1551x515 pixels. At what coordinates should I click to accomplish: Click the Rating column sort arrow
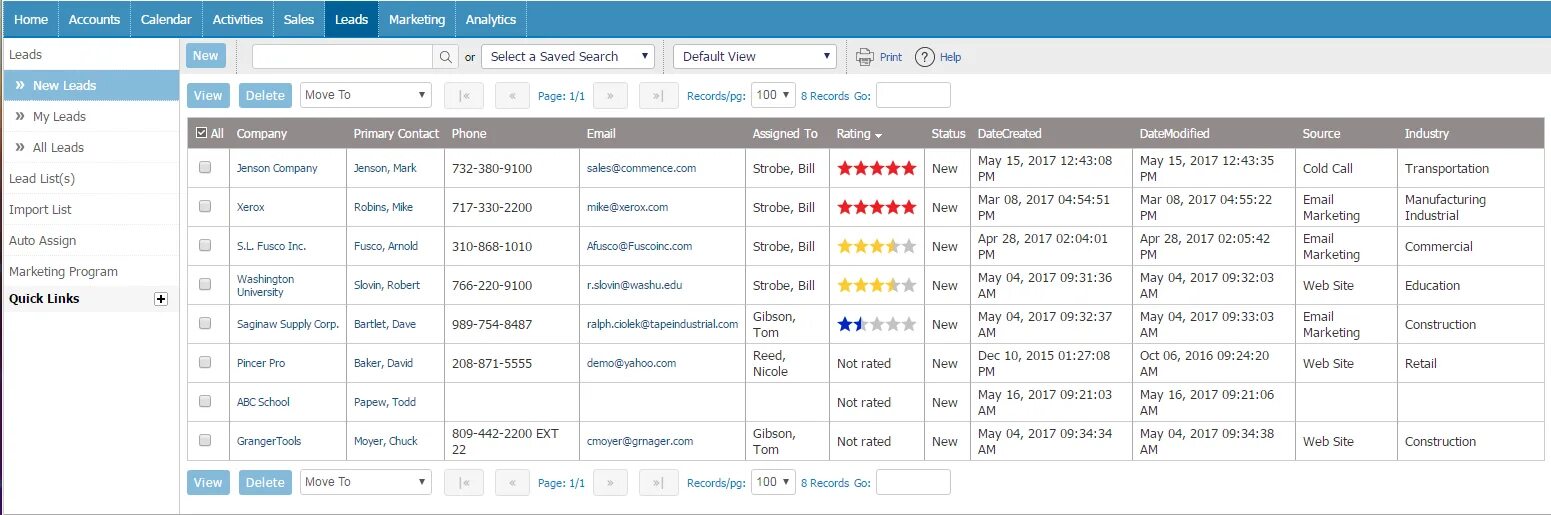[x=878, y=135]
